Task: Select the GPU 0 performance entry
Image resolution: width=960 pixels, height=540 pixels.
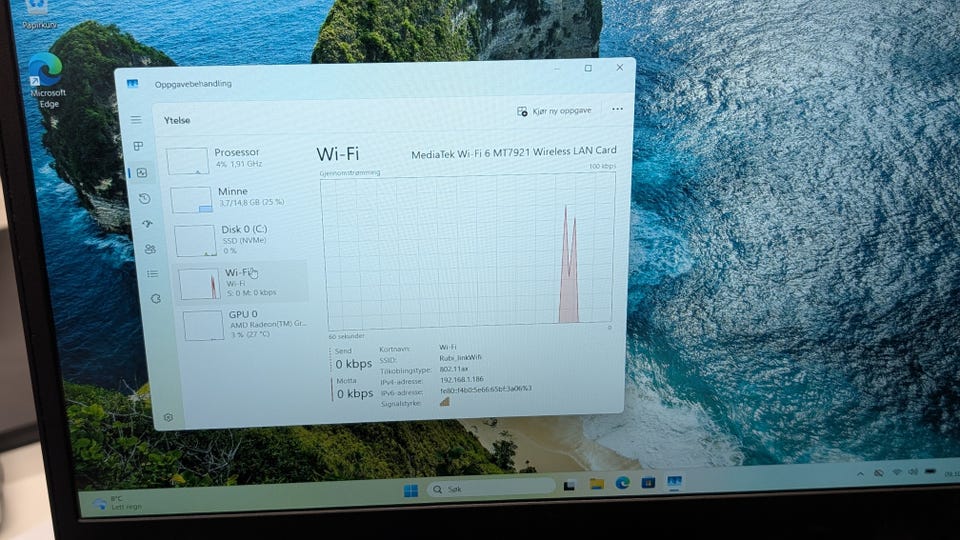Action: (246, 324)
